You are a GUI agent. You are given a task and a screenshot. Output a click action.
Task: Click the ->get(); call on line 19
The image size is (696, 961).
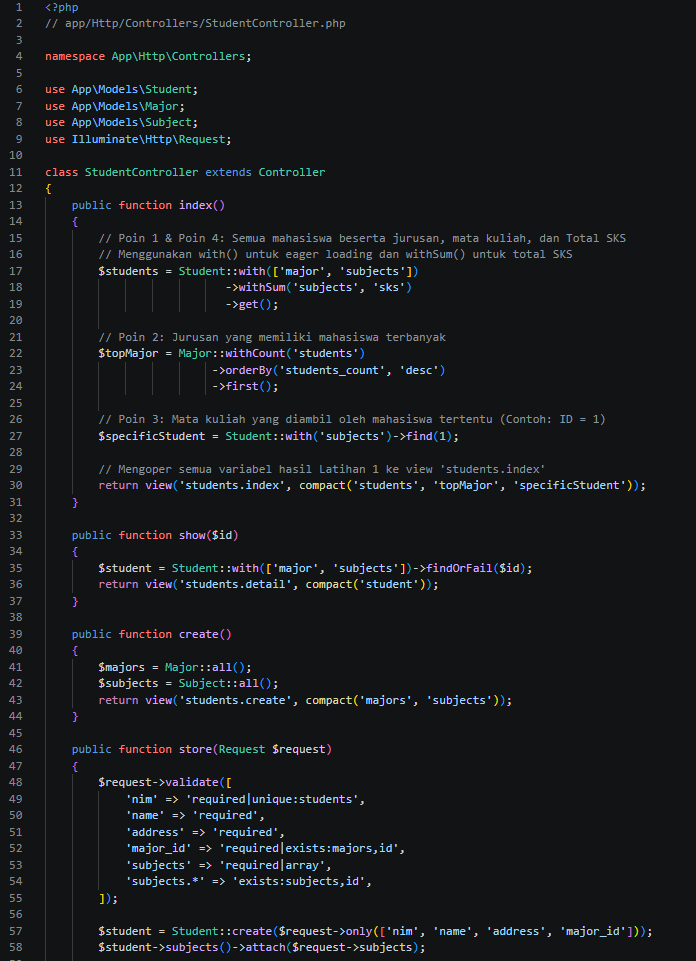252,304
